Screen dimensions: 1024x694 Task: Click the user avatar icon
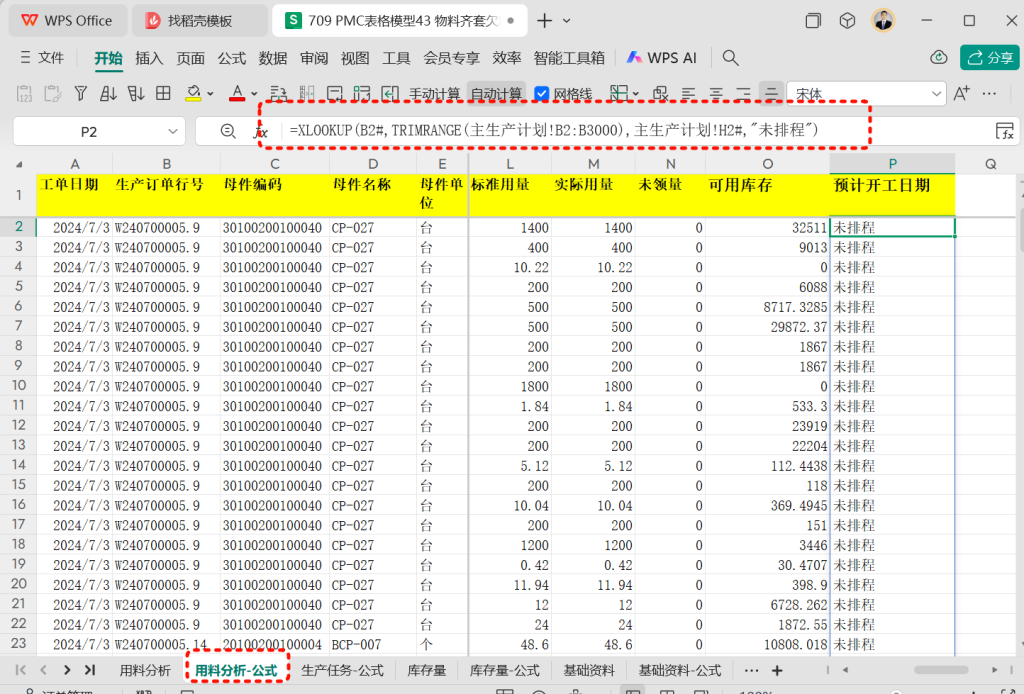[x=884, y=20]
